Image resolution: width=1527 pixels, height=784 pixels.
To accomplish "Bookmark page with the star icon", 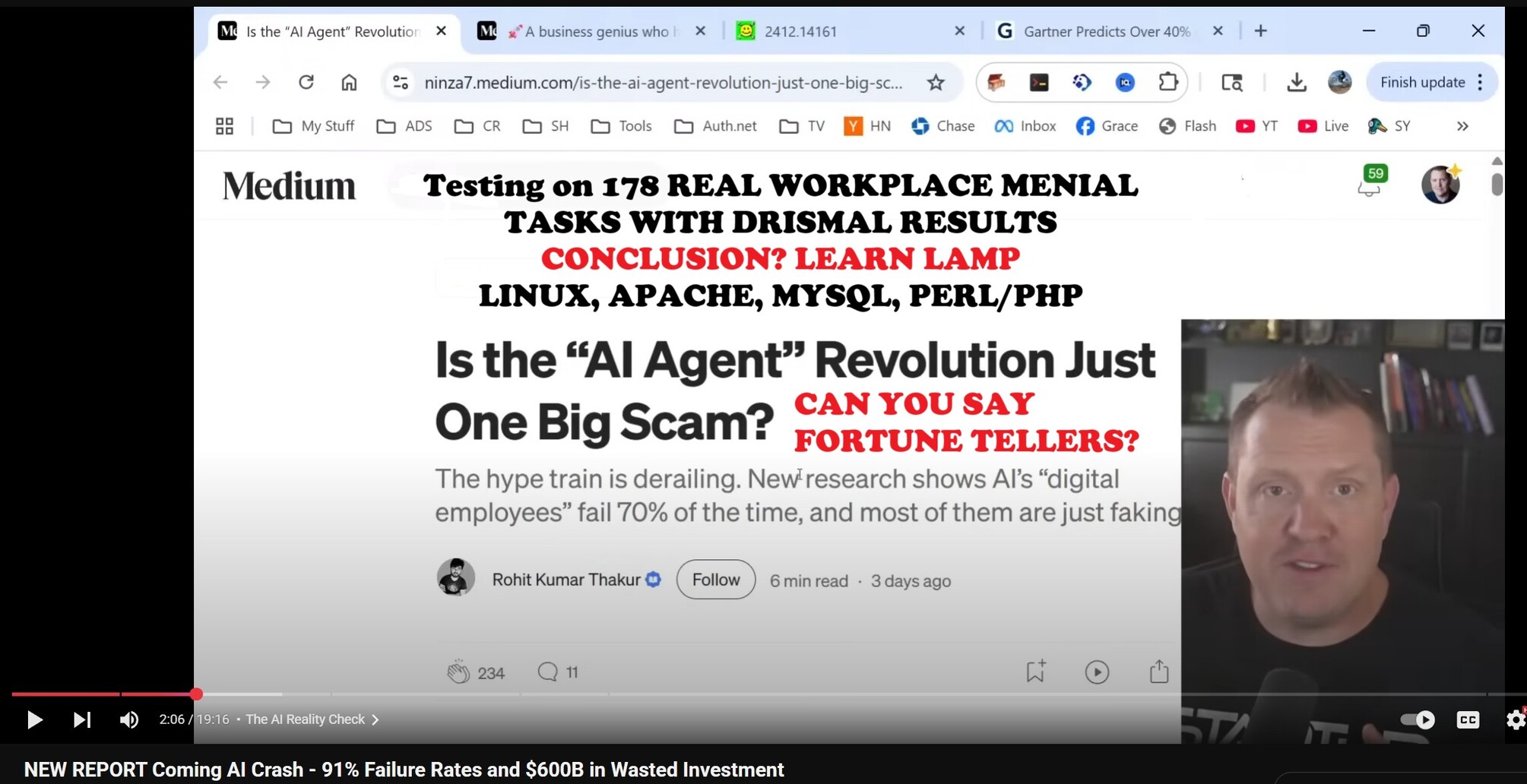I will [936, 82].
